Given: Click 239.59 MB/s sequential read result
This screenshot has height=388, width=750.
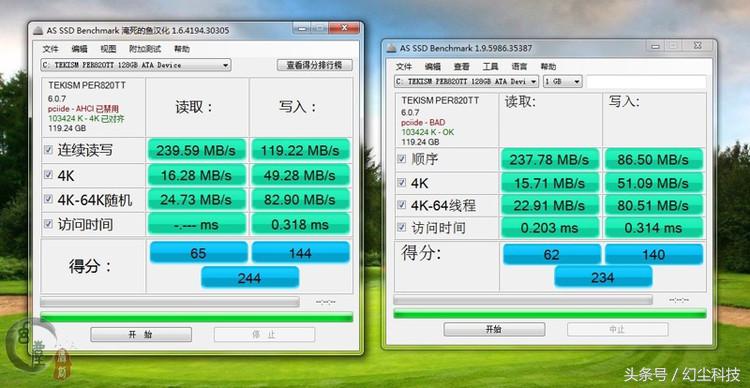Looking at the screenshot, I should click(x=197, y=150).
